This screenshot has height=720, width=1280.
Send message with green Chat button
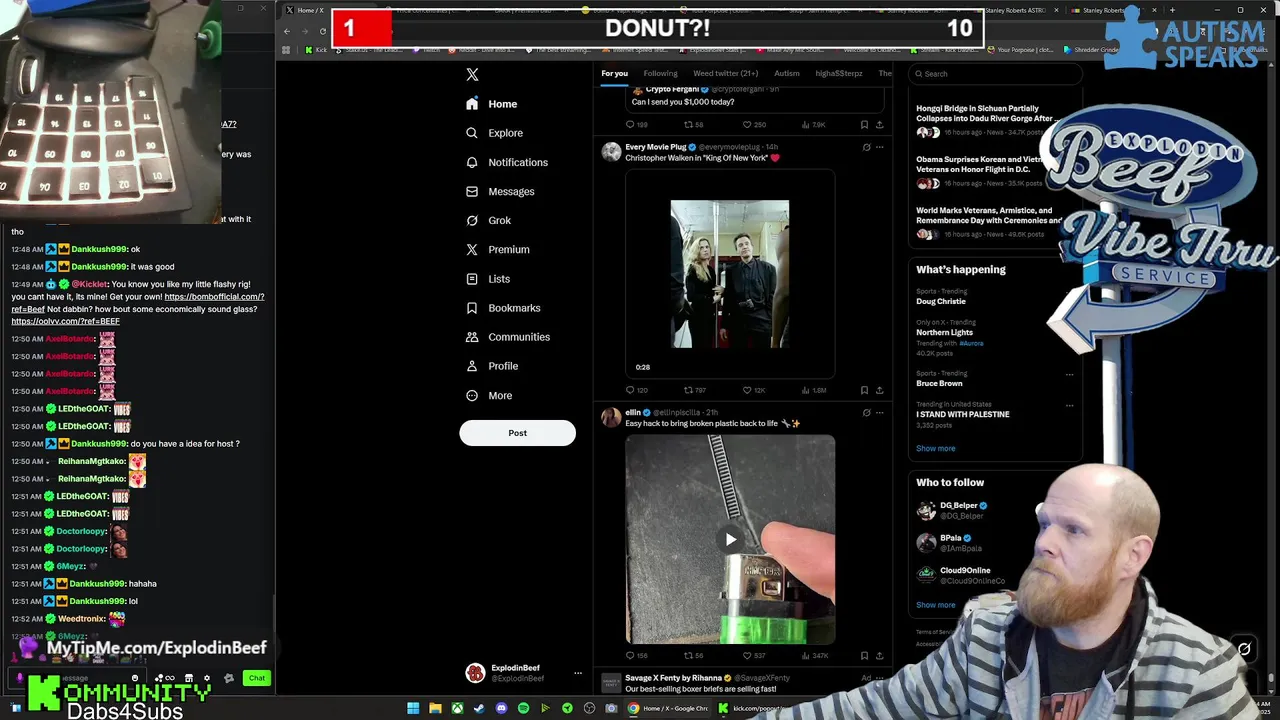[257, 678]
